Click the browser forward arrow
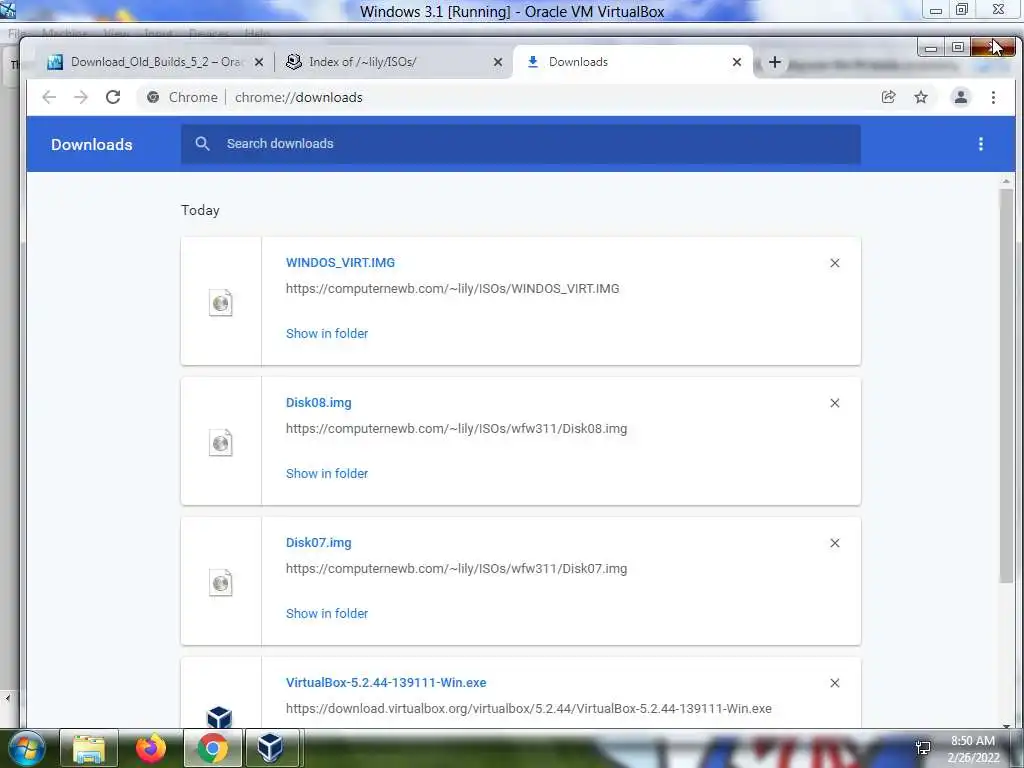The image size is (1024, 768). [81, 97]
